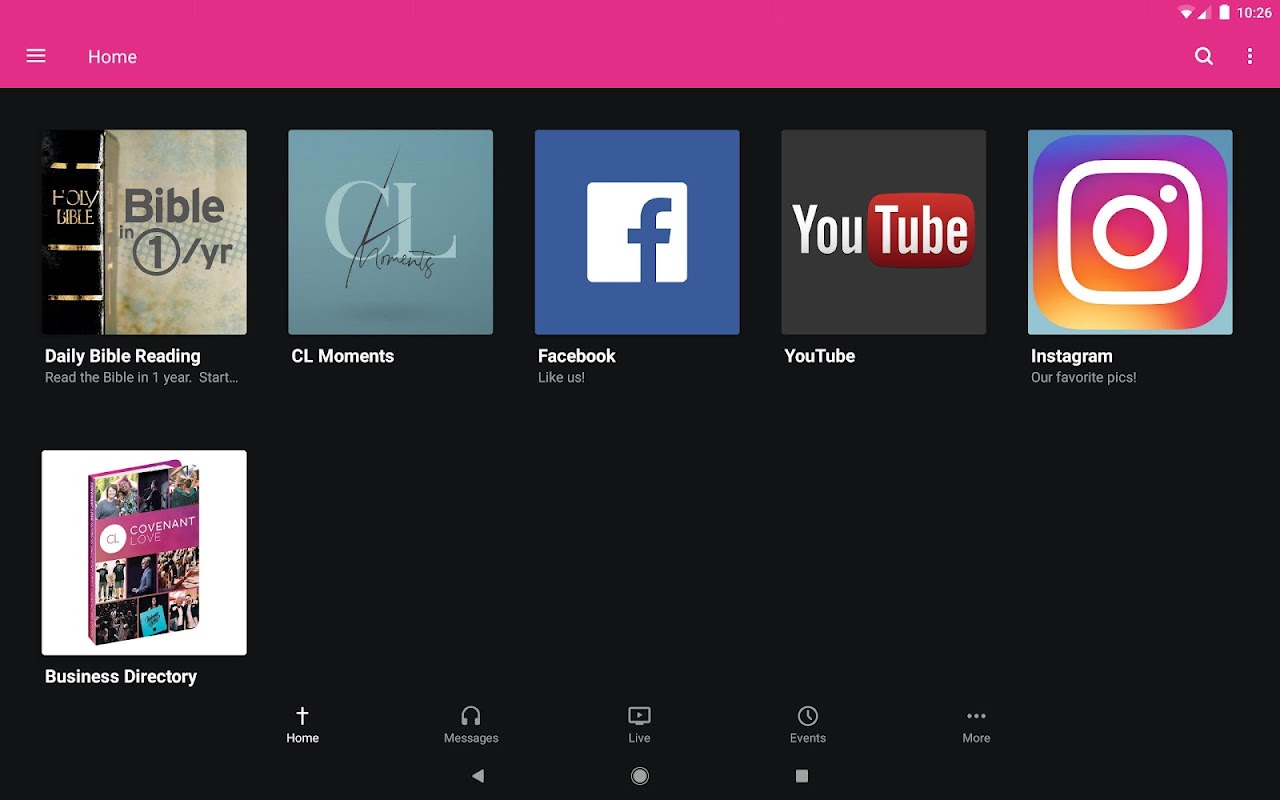This screenshot has width=1280, height=800.
Task: Click 'Read the Bible in 1 year' subtitle
Action: (x=142, y=378)
